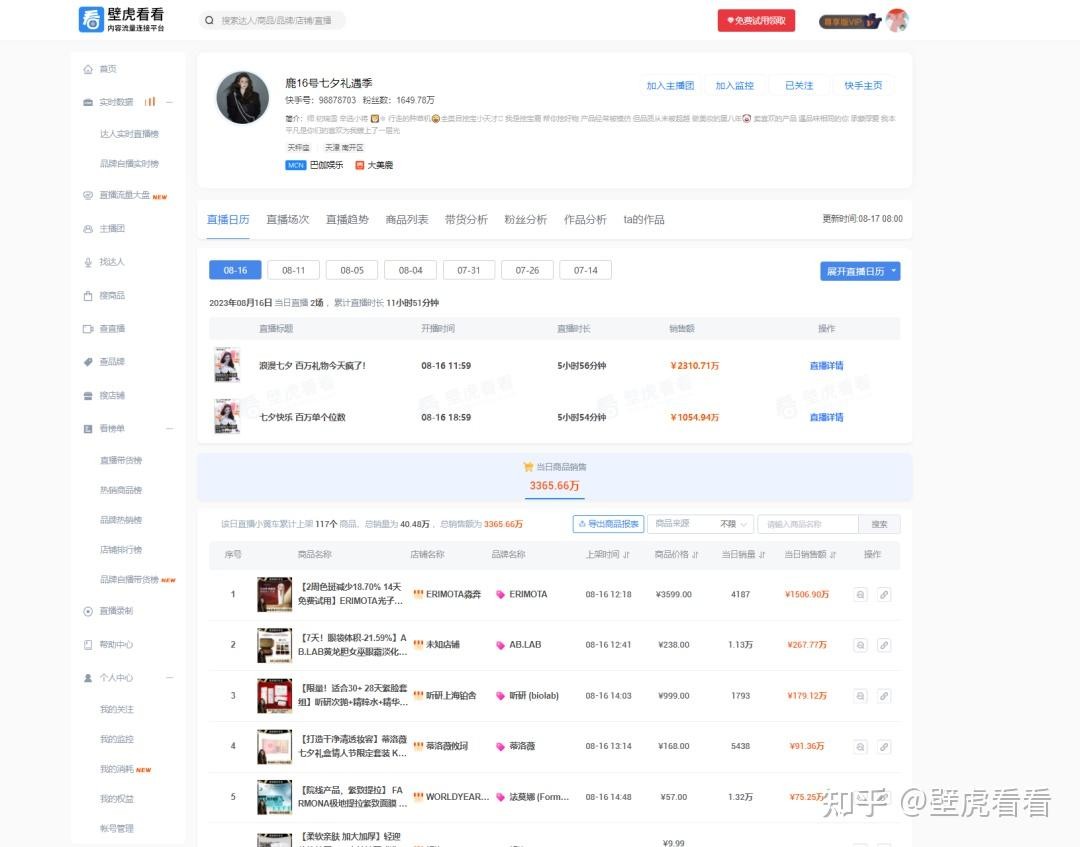The image size is (1080, 847).
Task: Click the VIP badge in header
Action: [849, 21]
